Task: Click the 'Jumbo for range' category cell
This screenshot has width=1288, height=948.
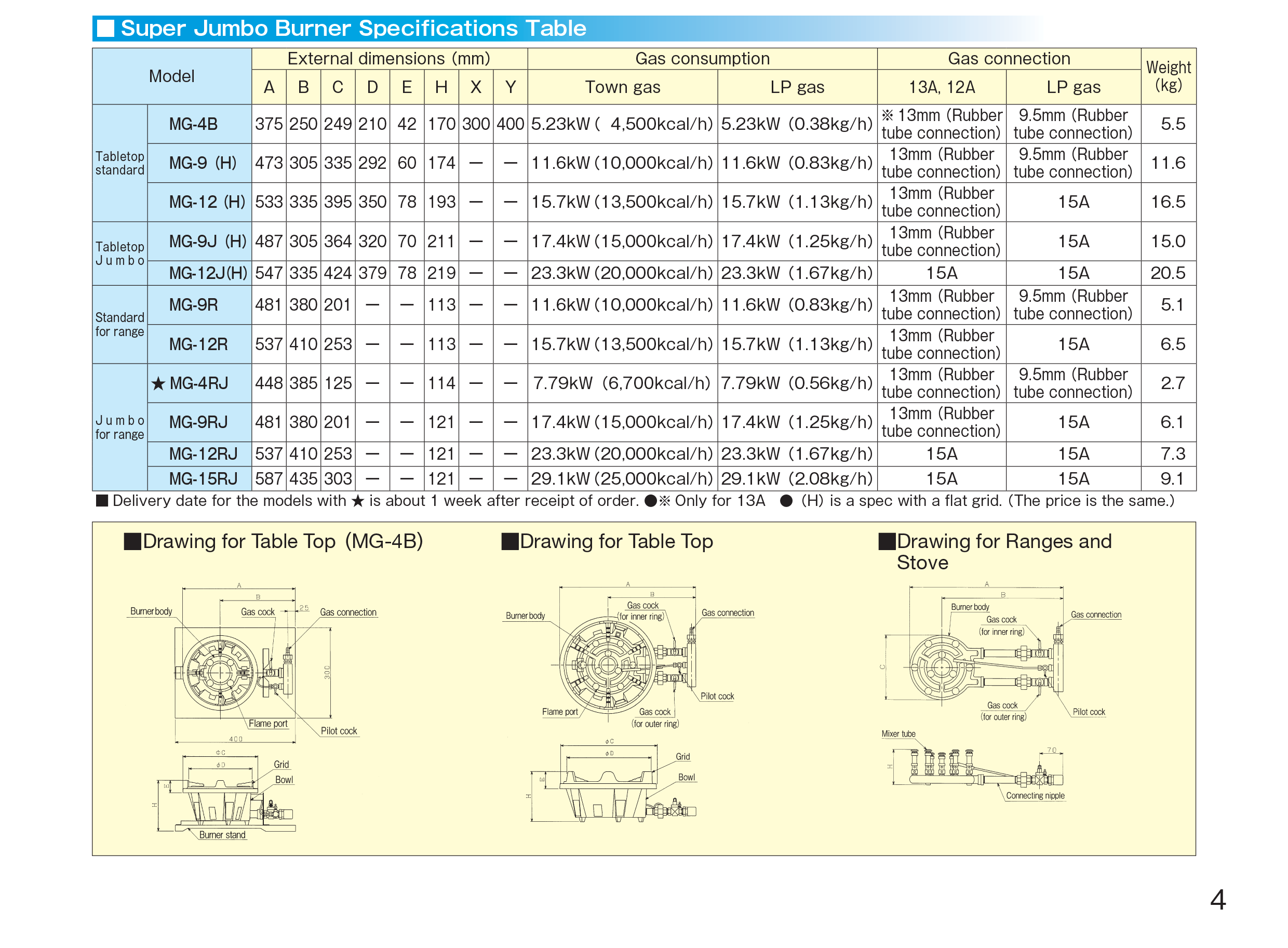Action: tap(119, 428)
